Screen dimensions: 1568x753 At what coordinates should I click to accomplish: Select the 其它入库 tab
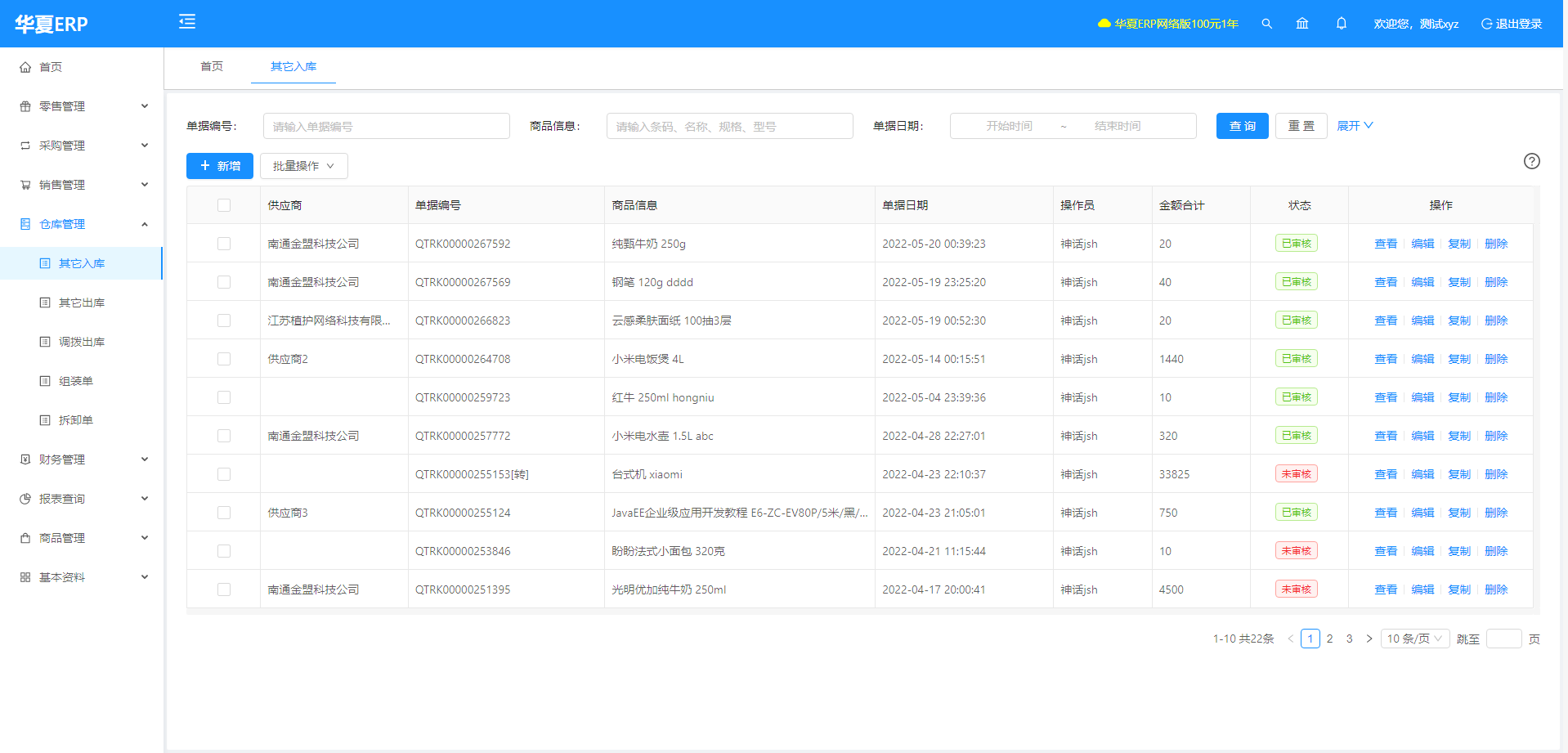point(293,66)
